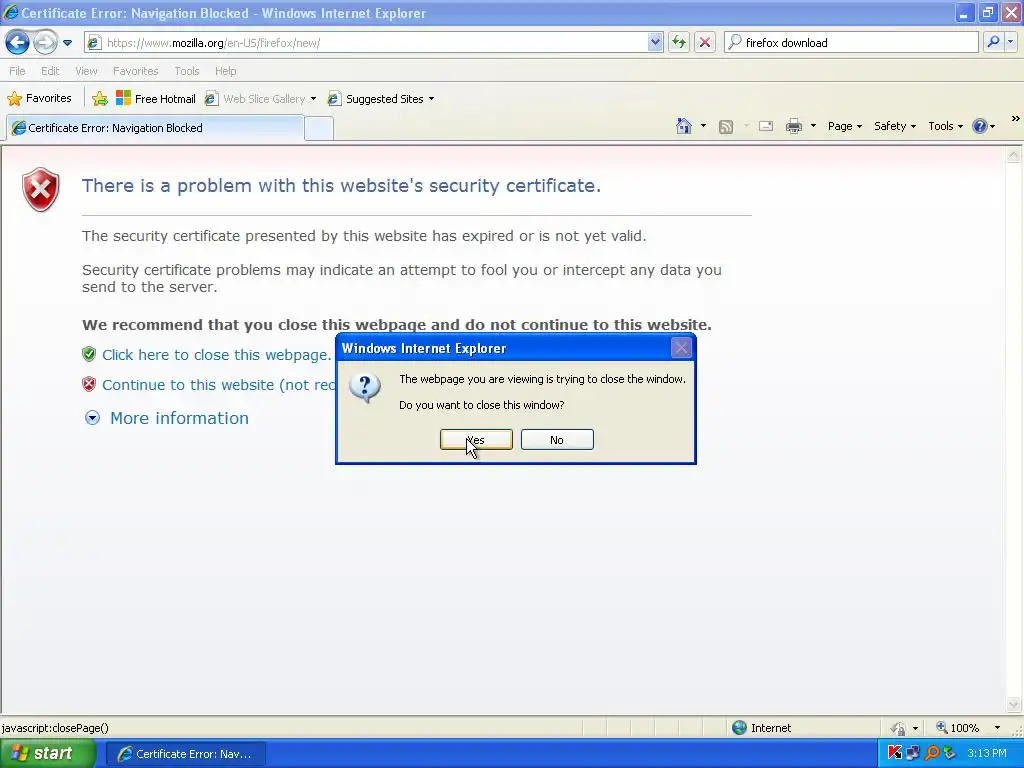Open the Favorites menu
This screenshot has height=768, width=1024.
pyautogui.click(x=135, y=71)
